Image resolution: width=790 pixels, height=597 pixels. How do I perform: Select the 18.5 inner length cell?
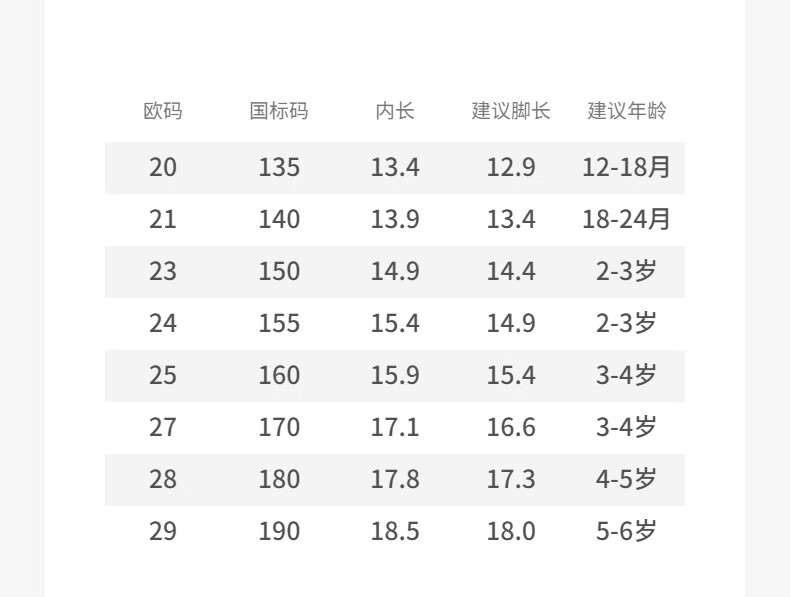(x=395, y=531)
